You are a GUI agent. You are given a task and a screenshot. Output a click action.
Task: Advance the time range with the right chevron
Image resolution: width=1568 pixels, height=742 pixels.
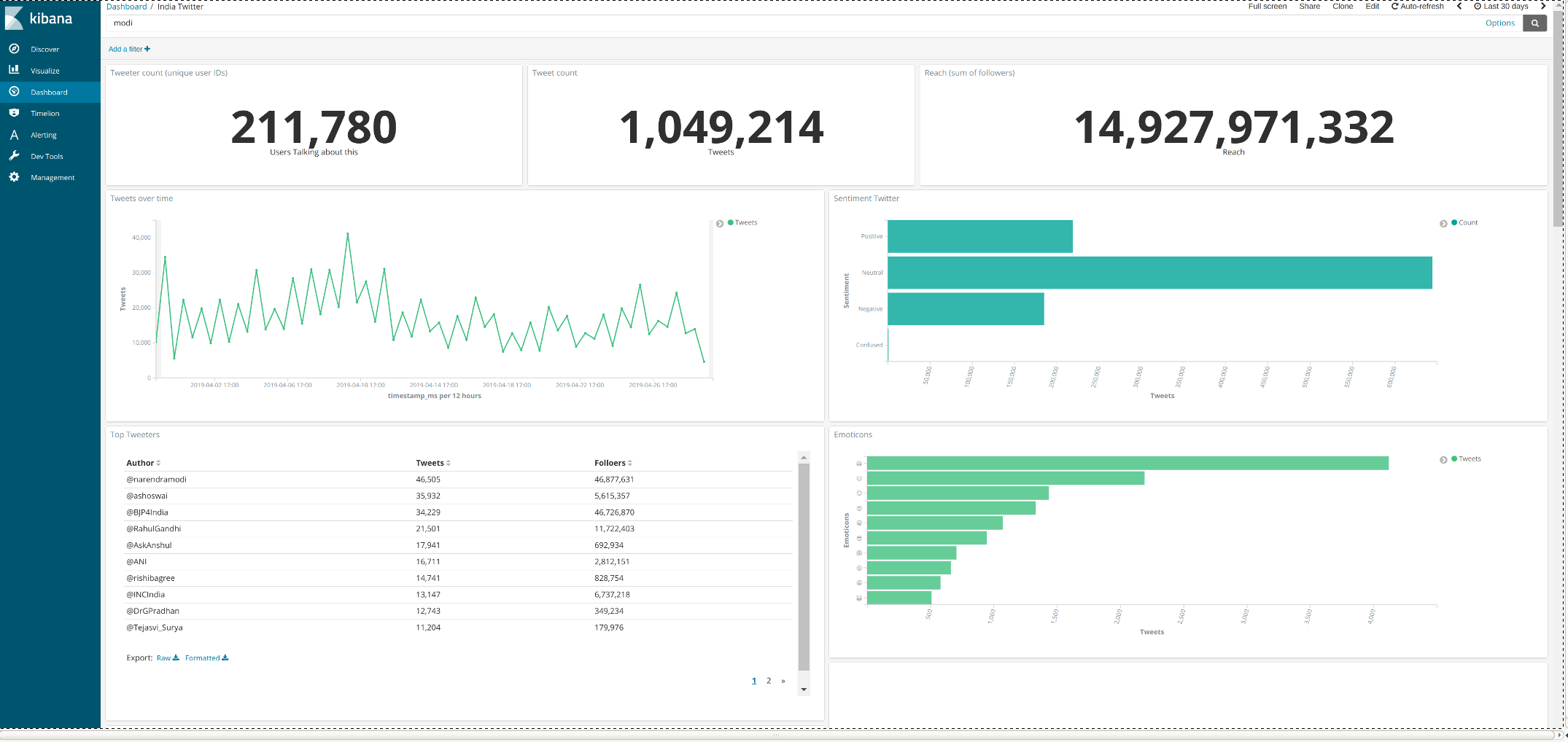pyautogui.click(x=1544, y=6)
